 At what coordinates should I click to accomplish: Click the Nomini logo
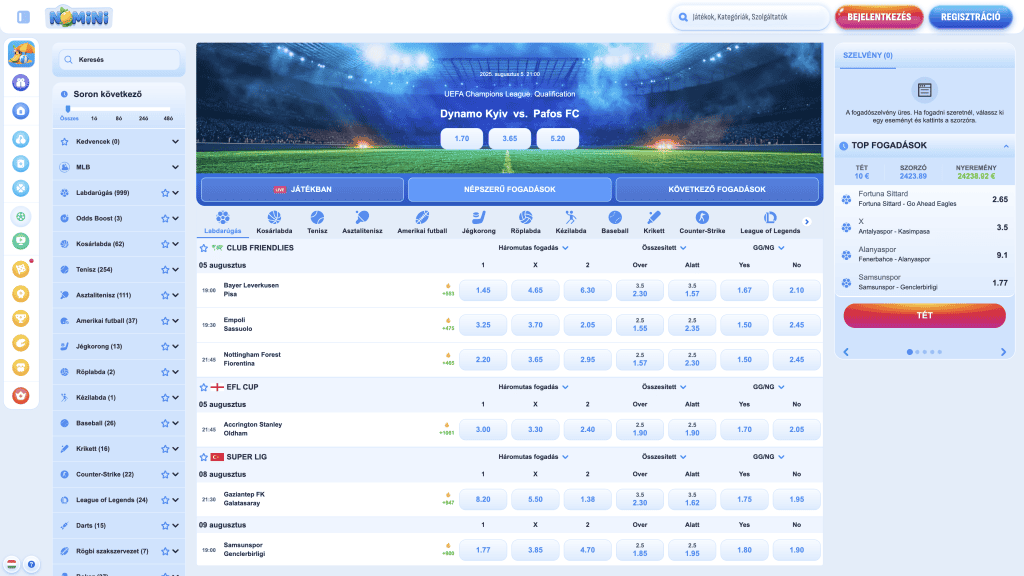[79, 17]
